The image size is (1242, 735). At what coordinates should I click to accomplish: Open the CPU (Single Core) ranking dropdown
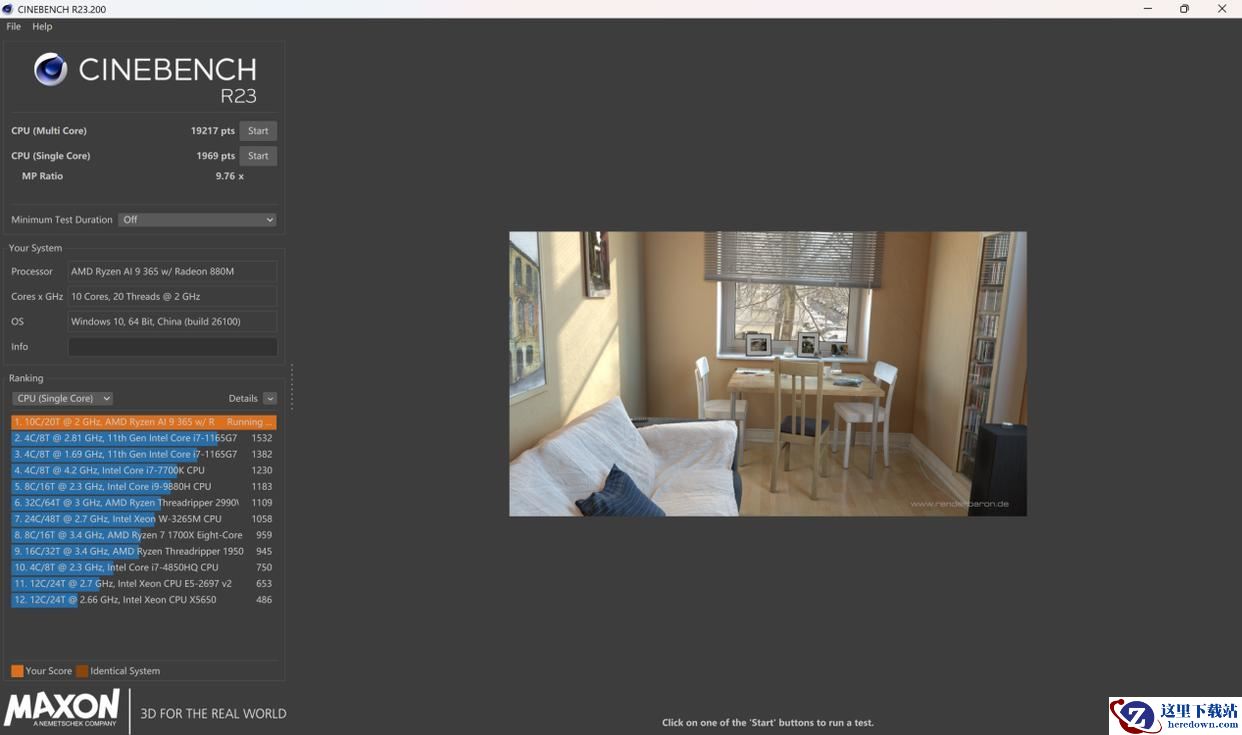pyautogui.click(x=62, y=399)
